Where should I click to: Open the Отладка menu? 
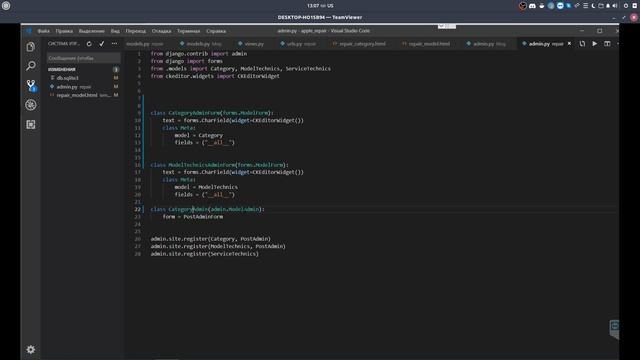click(x=161, y=31)
